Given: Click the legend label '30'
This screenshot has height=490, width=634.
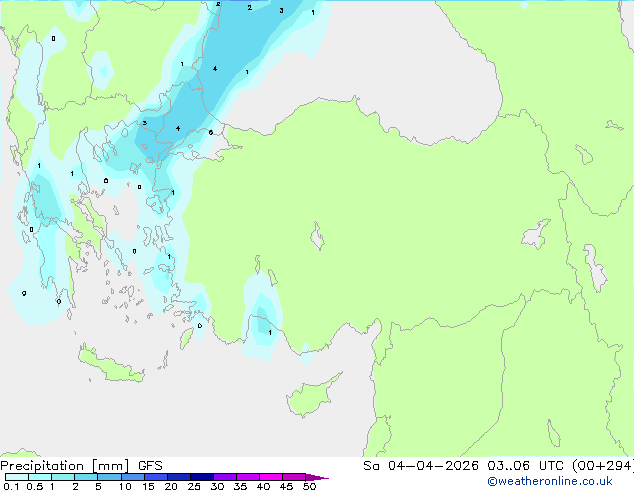Looking at the screenshot, I should coord(217,486).
